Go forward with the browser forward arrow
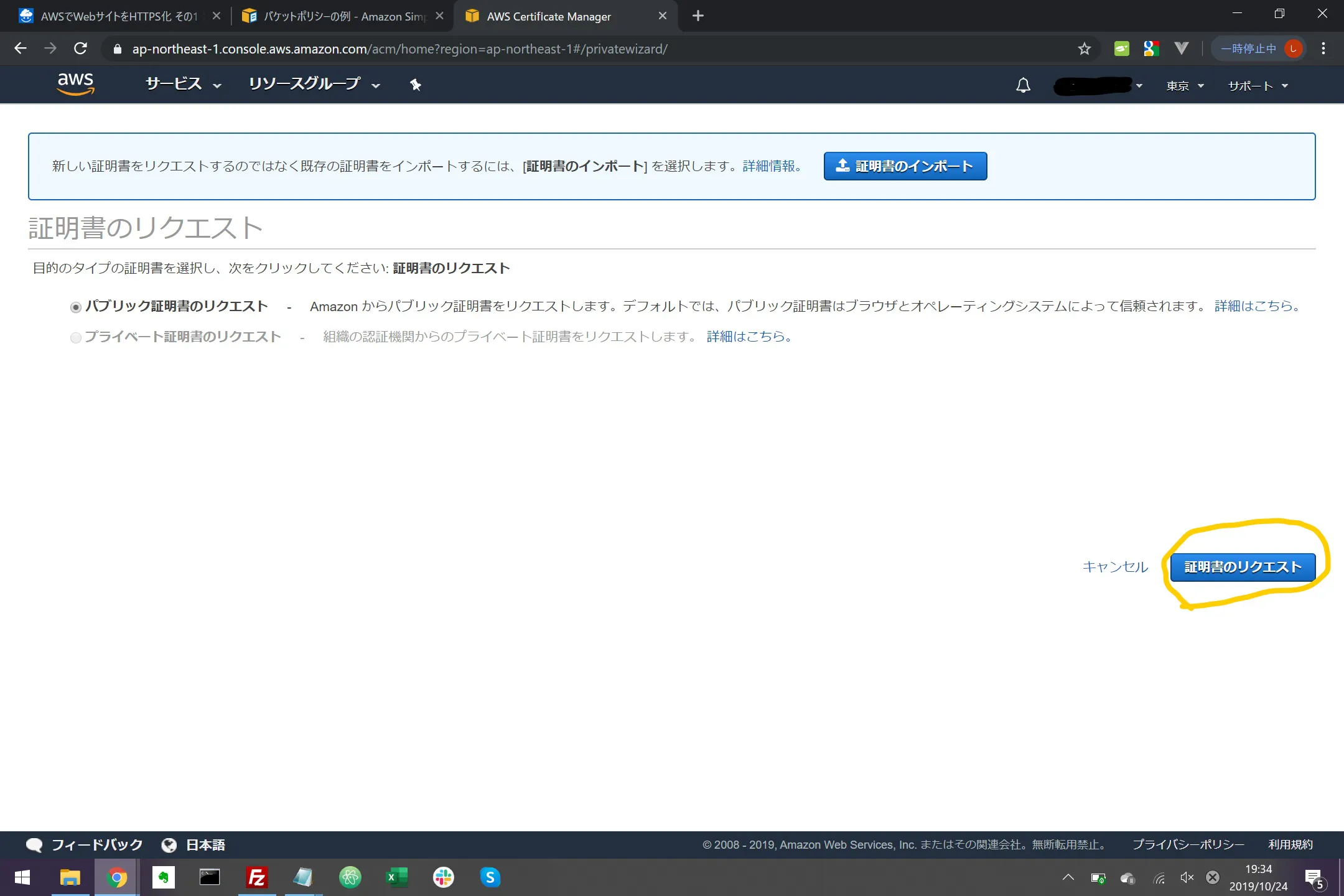The image size is (1344, 896). pos(50,49)
